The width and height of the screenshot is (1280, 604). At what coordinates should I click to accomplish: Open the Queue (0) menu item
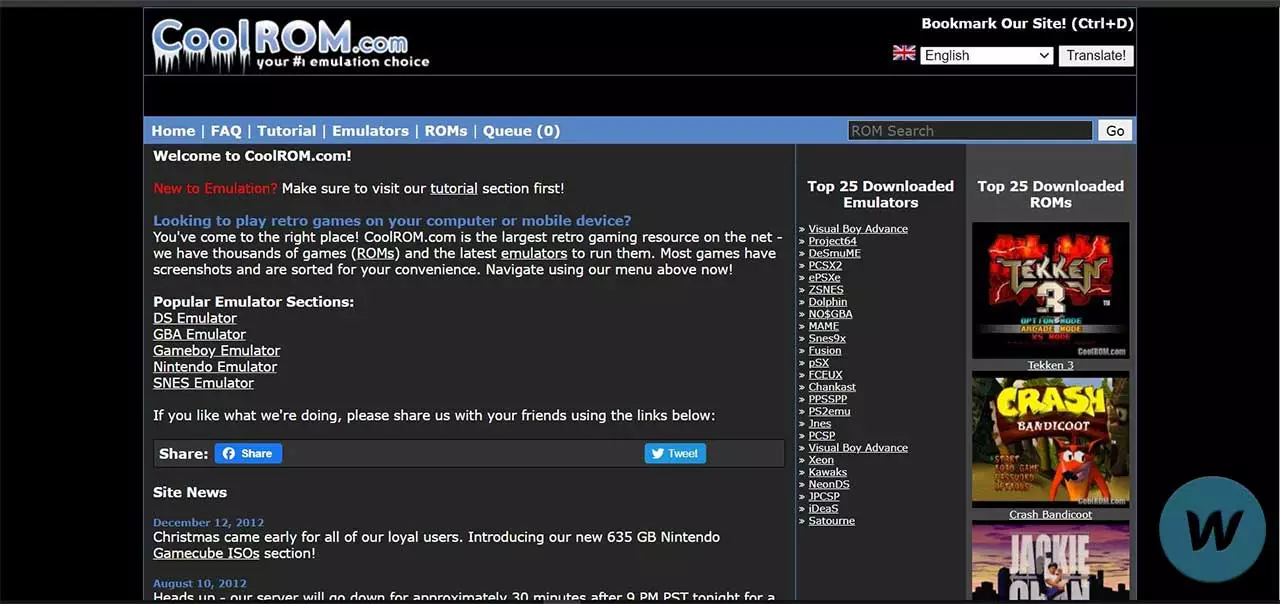521,131
